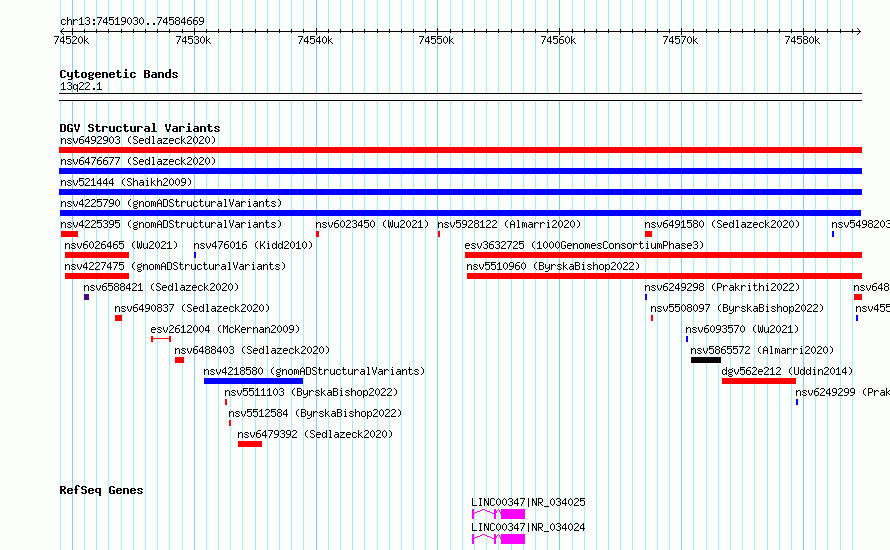This screenshot has width=890, height=550.
Task: Click the nsv4225395 (gnomADStructuralVariants) label
Action: pyautogui.click(x=171, y=224)
